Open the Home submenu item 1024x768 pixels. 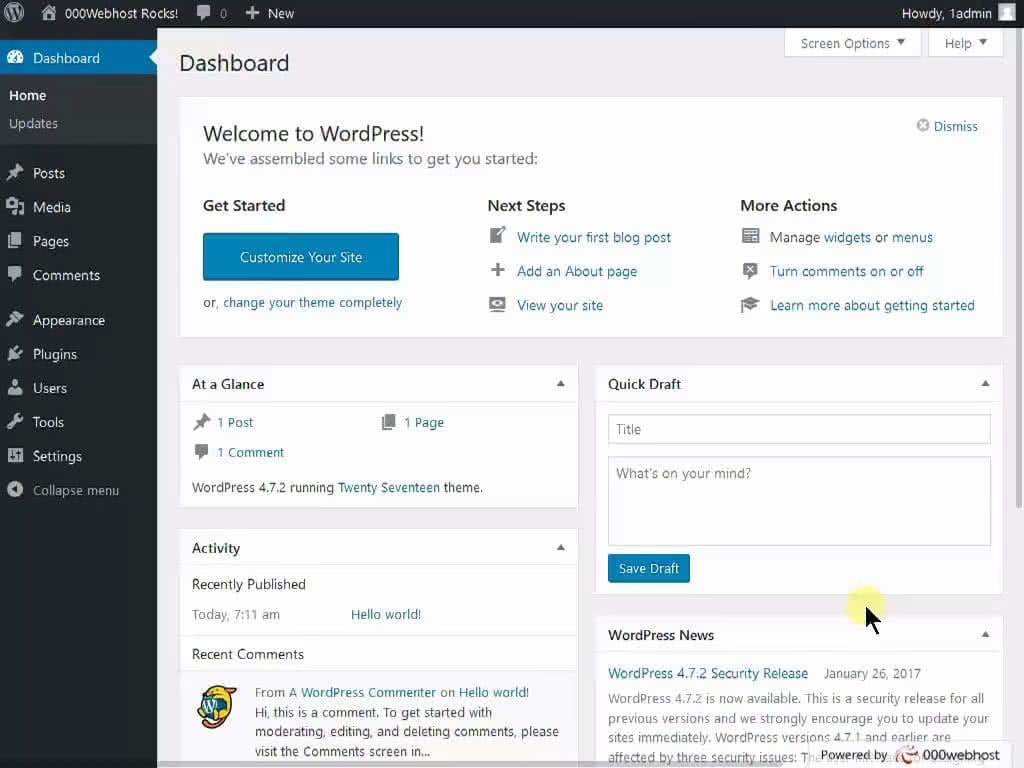(27, 95)
